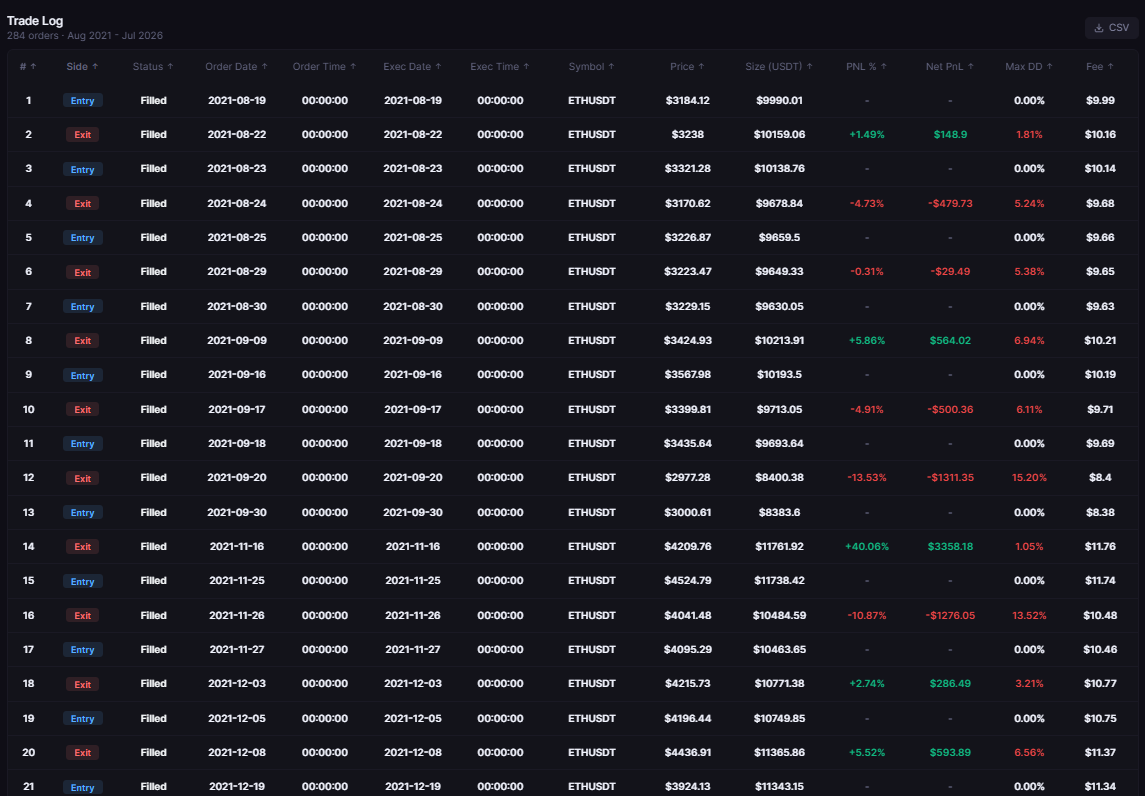The image size is (1145, 796).
Task: Select exec time in row 12
Action: 500,478
